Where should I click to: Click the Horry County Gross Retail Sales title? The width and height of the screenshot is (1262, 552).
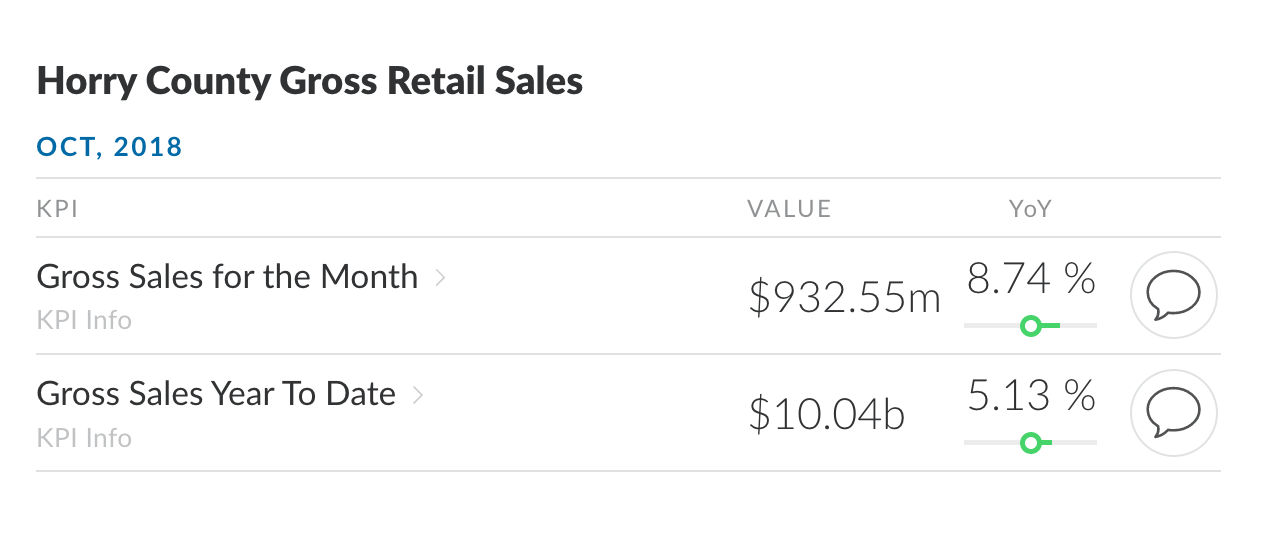(x=310, y=82)
